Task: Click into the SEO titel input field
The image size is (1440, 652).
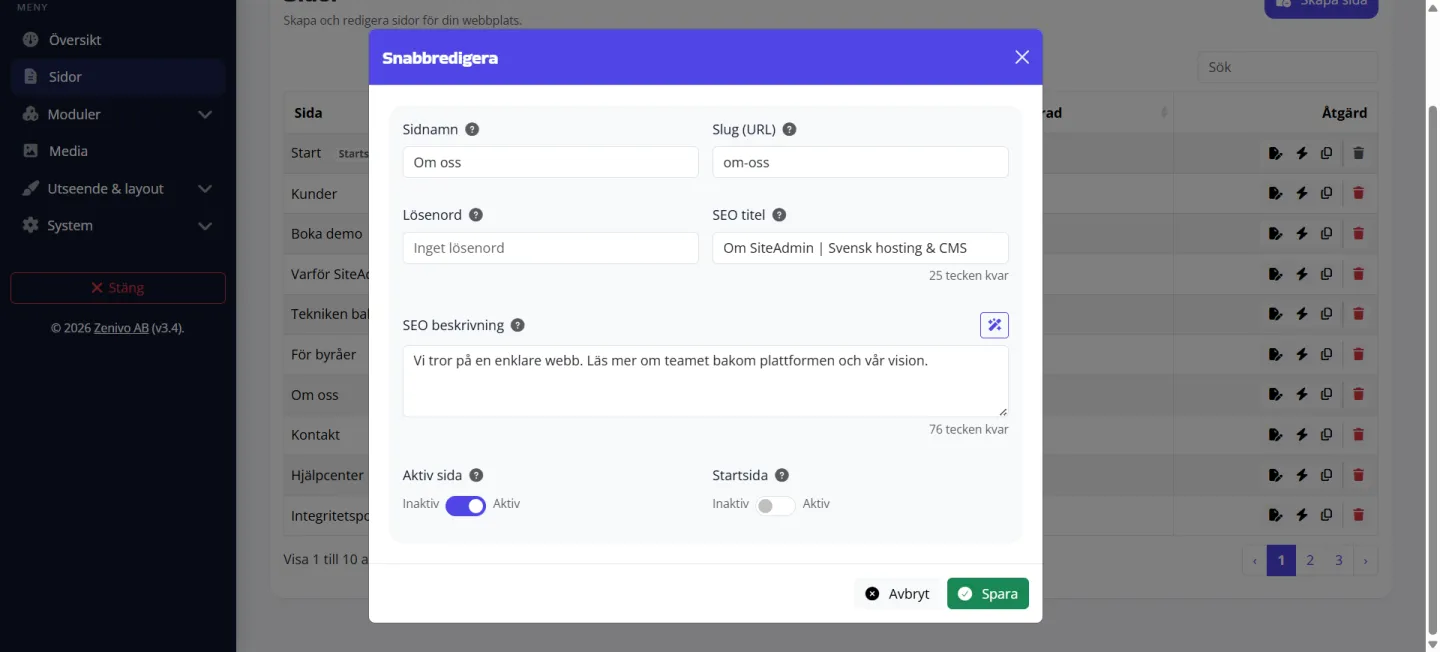Action: pyautogui.click(x=860, y=248)
